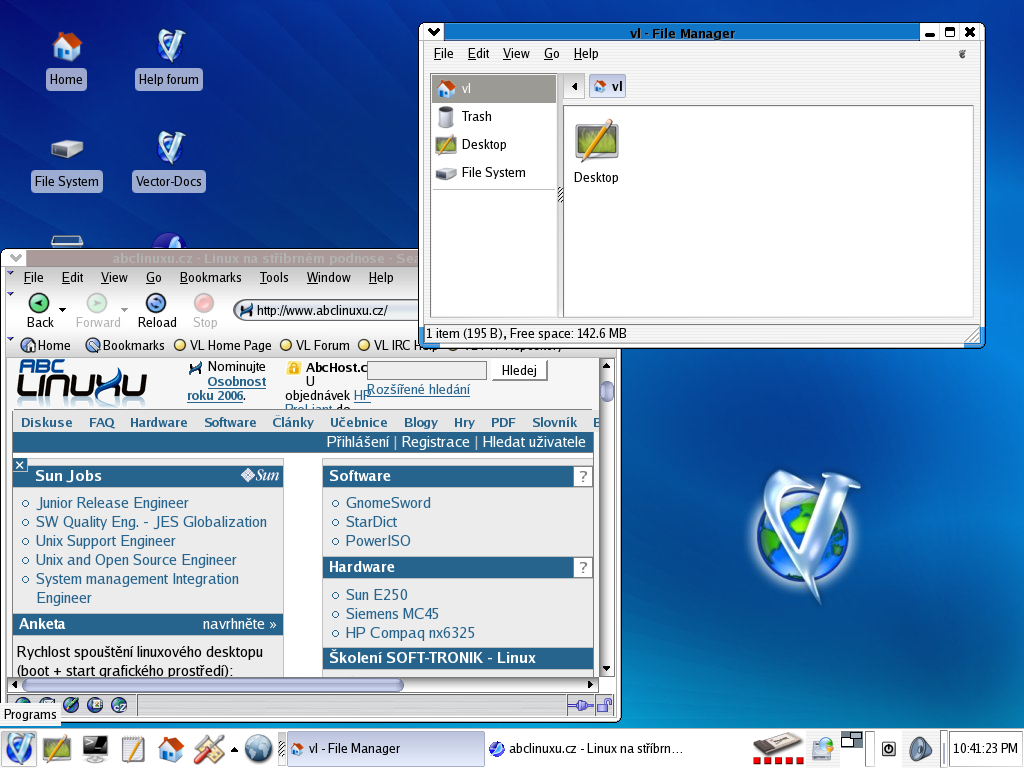Open the Composer icon in browser status bar
This screenshot has width=1024, height=768.
click(x=71, y=705)
